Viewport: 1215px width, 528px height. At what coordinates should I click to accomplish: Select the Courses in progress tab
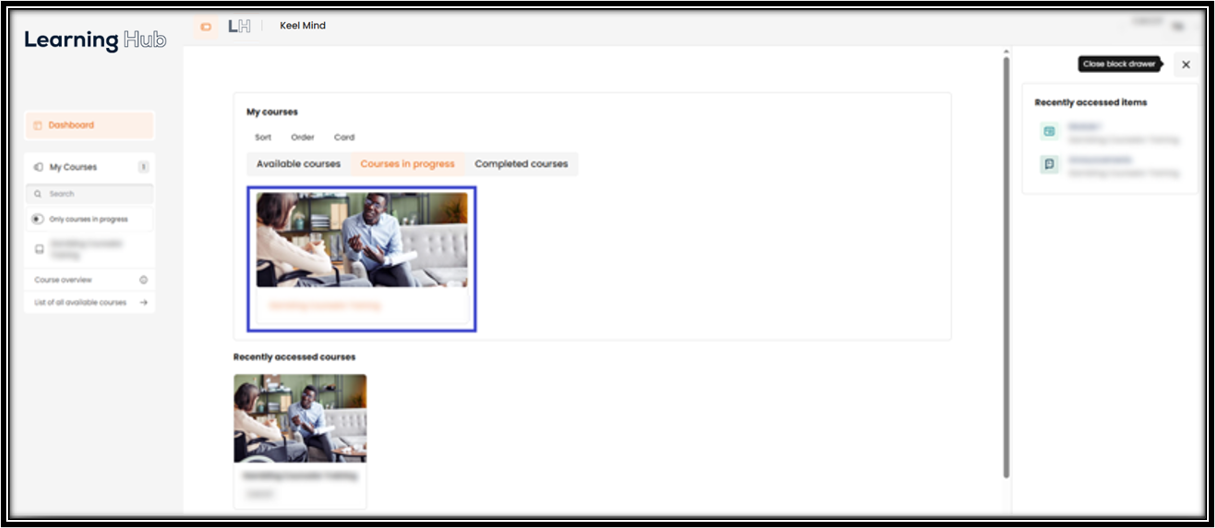(407, 164)
